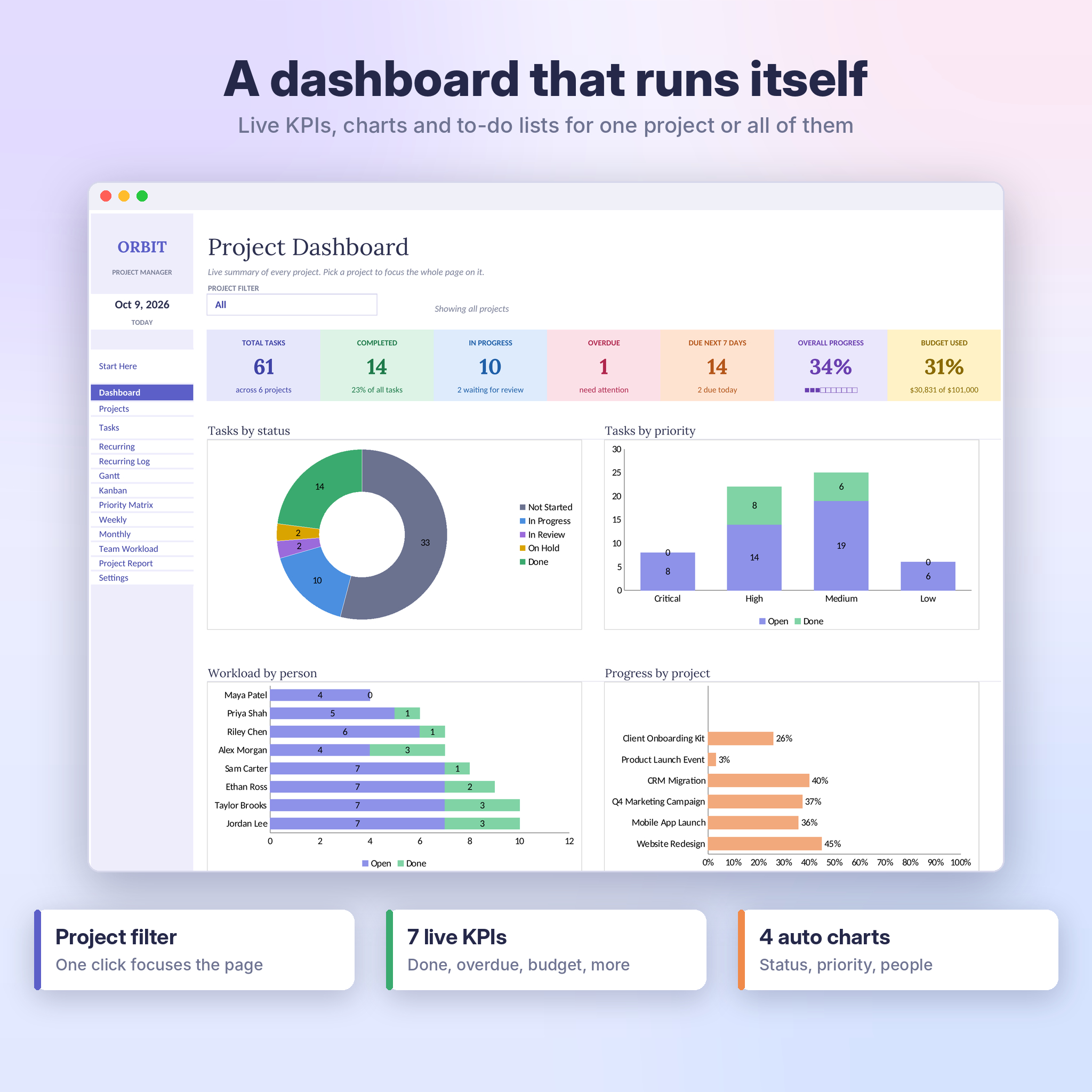
Task: Click the Medium priority Done bar segment
Action: [841, 487]
